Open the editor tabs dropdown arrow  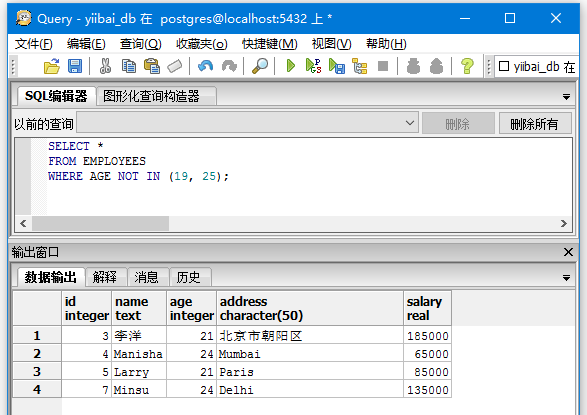tap(566, 97)
